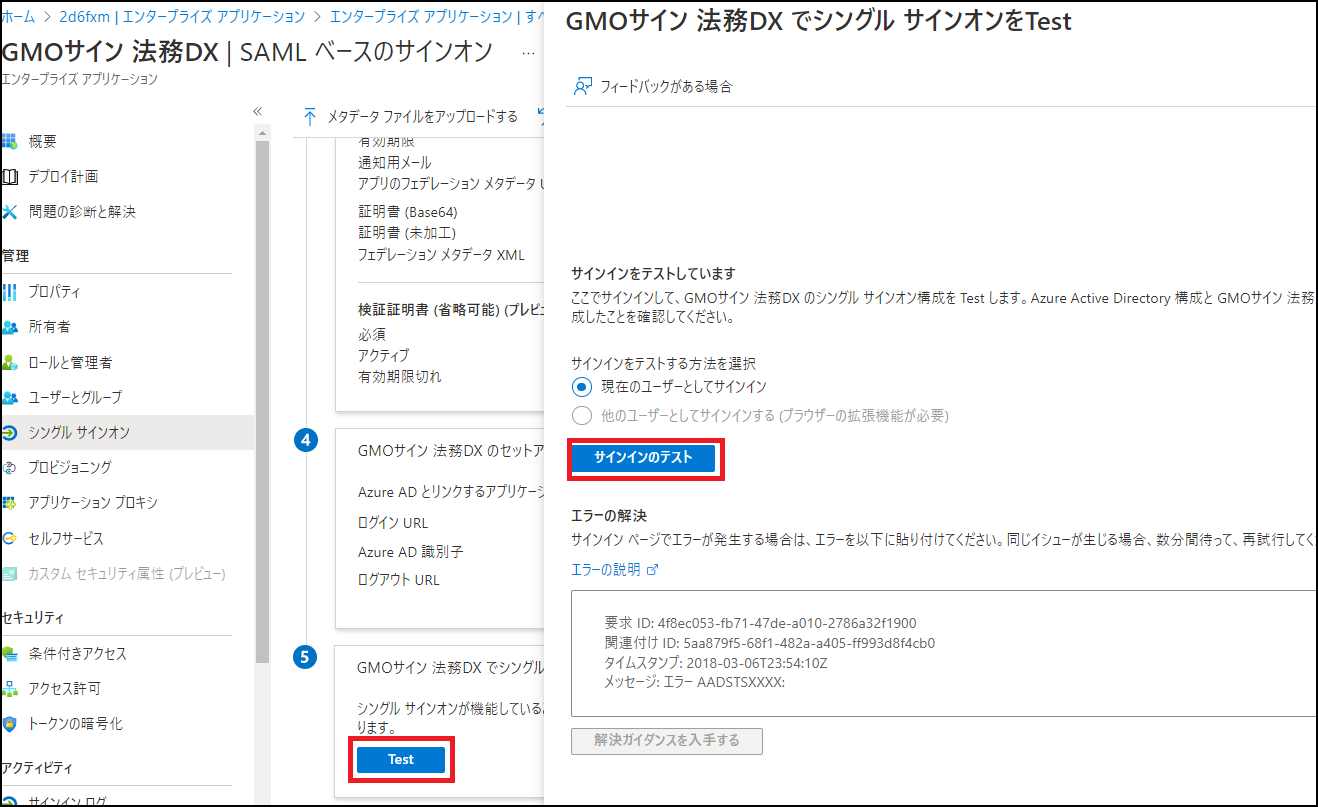Click the feedback person icon
Image resolution: width=1318 pixels, height=807 pixels.
[x=582, y=87]
